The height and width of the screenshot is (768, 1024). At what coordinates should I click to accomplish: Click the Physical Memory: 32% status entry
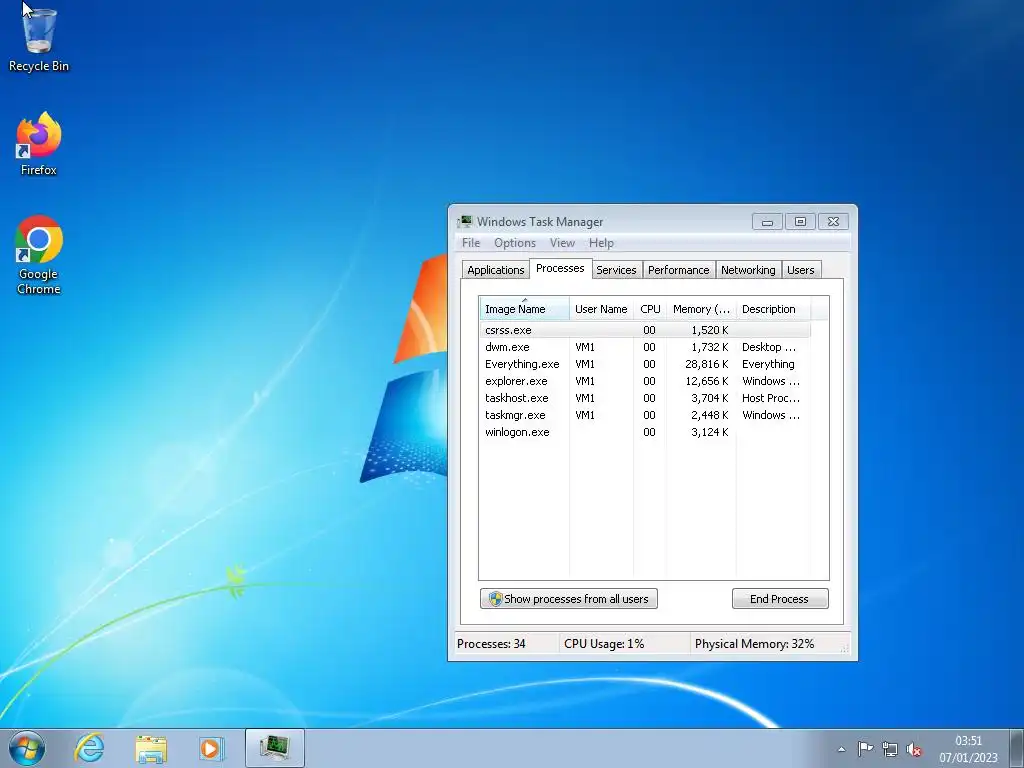[x=754, y=644]
